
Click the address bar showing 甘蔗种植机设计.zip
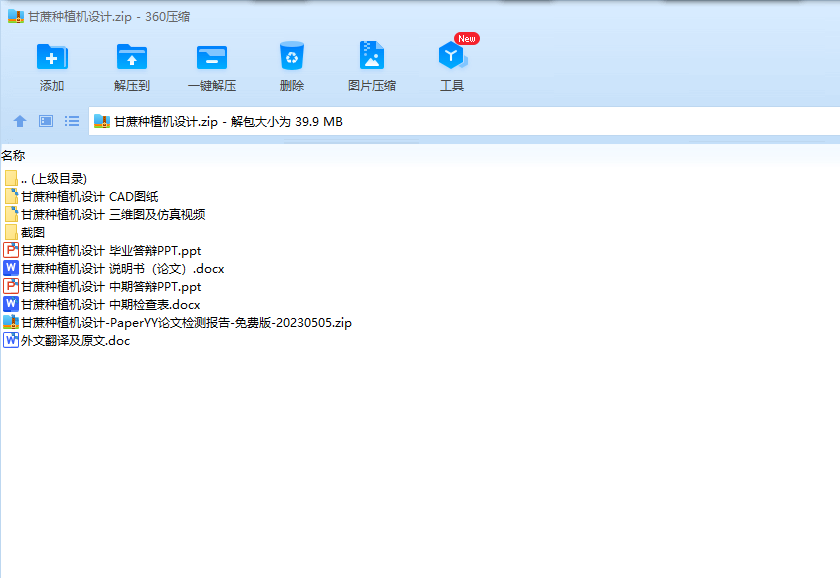point(464,122)
